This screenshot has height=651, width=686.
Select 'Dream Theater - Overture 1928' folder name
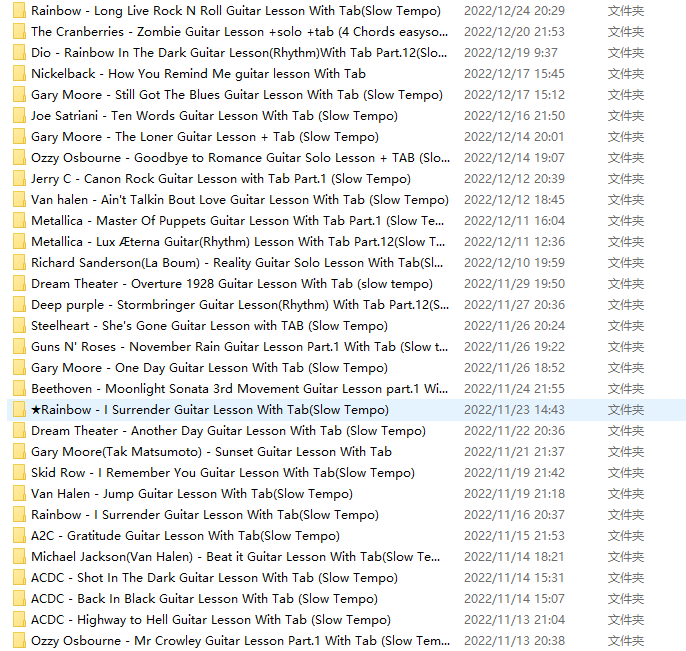pyautogui.click(x=232, y=284)
